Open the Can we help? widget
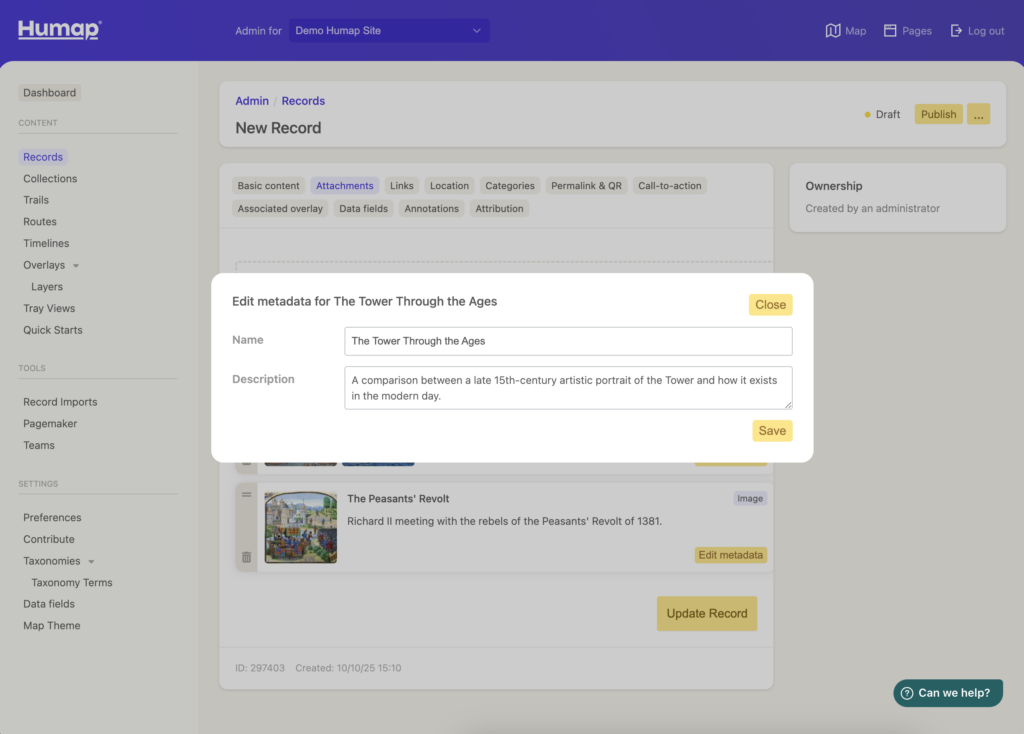This screenshot has width=1024, height=734. coord(947,693)
